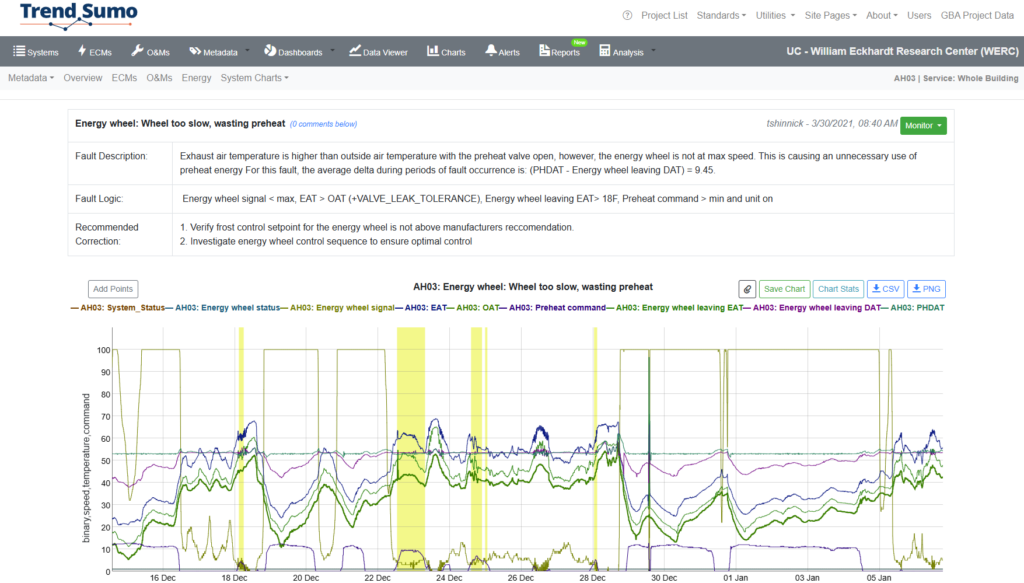Image resolution: width=1024 pixels, height=583 pixels.
Task: Go to the O&Ms sub-navigation tab
Action: (159, 78)
